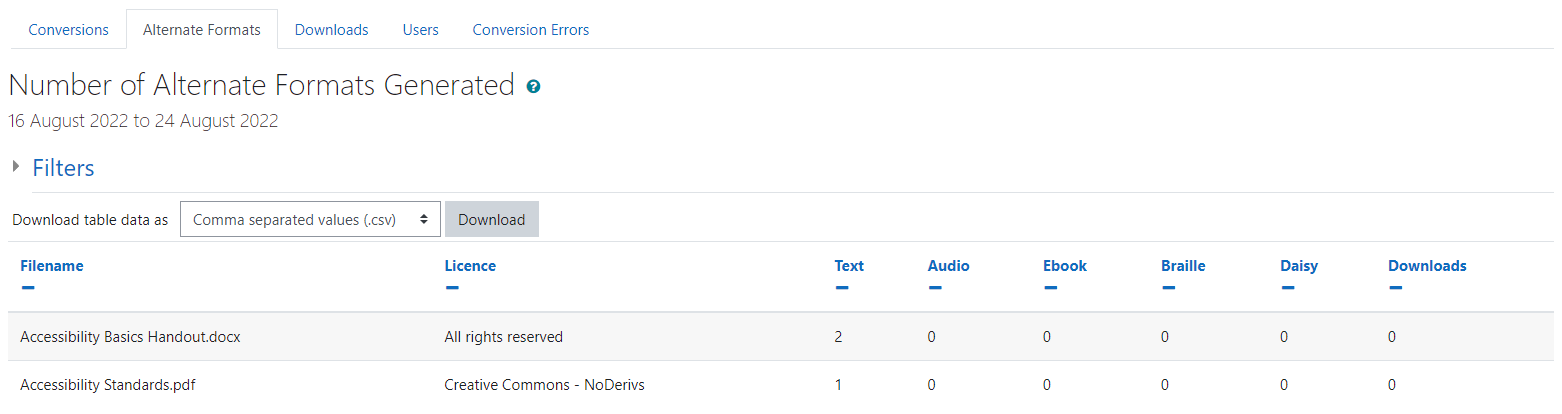Switch to the Conversion Errors tab

click(x=531, y=30)
